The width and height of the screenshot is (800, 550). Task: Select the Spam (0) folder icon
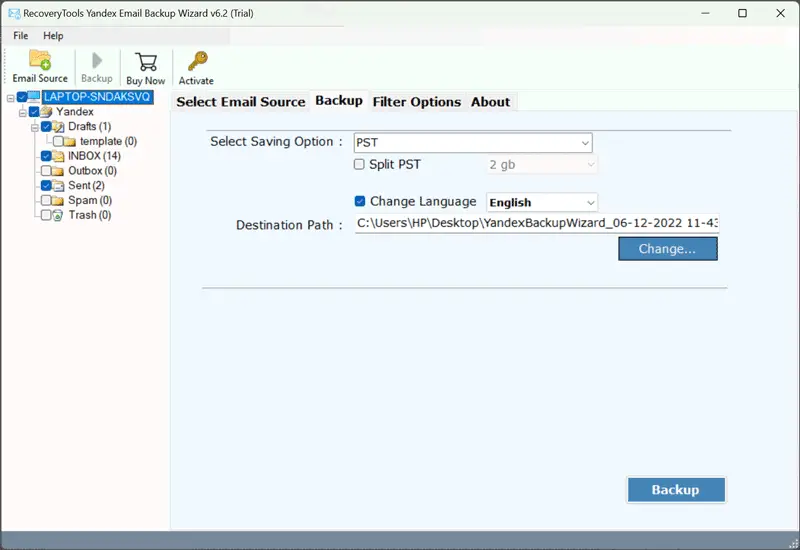click(x=59, y=200)
